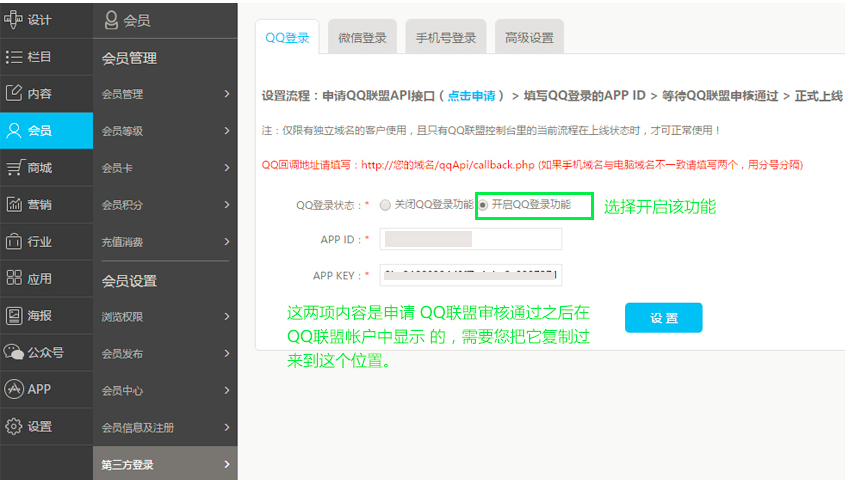Open the 商城 shopping cart icon
The image size is (868, 480).
tap(14, 167)
